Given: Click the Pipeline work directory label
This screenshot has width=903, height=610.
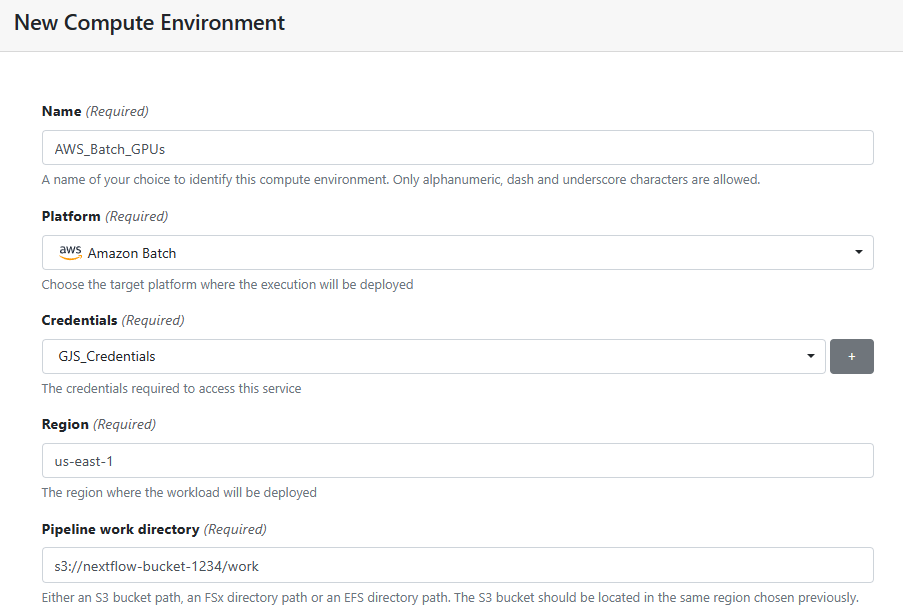Looking at the screenshot, I should pyautogui.click(x=120, y=529).
